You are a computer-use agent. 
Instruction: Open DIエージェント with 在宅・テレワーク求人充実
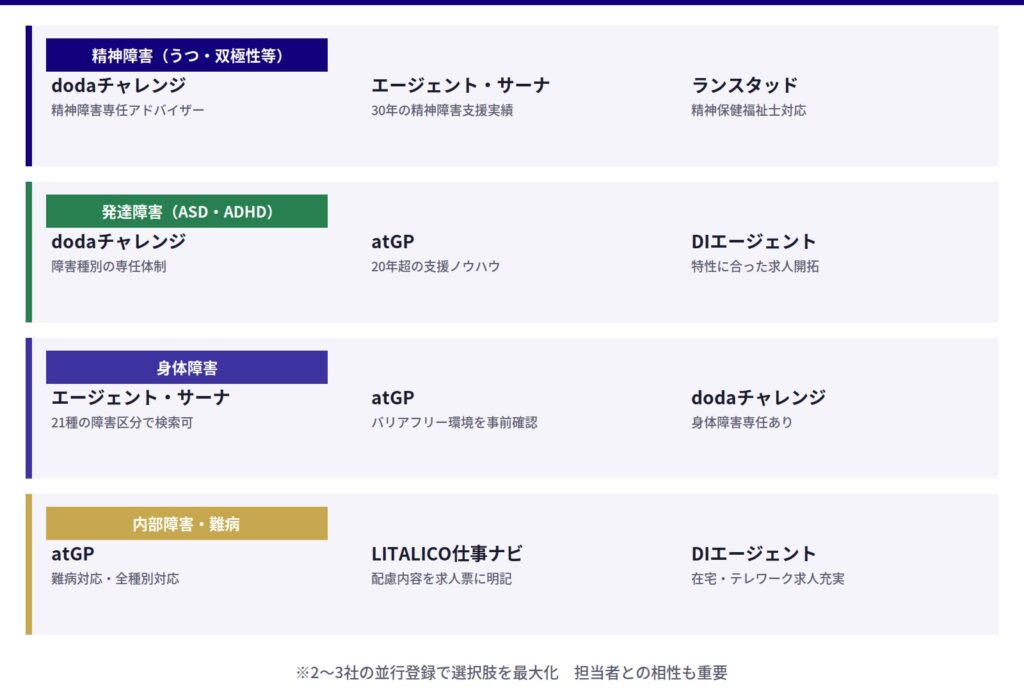pos(754,553)
